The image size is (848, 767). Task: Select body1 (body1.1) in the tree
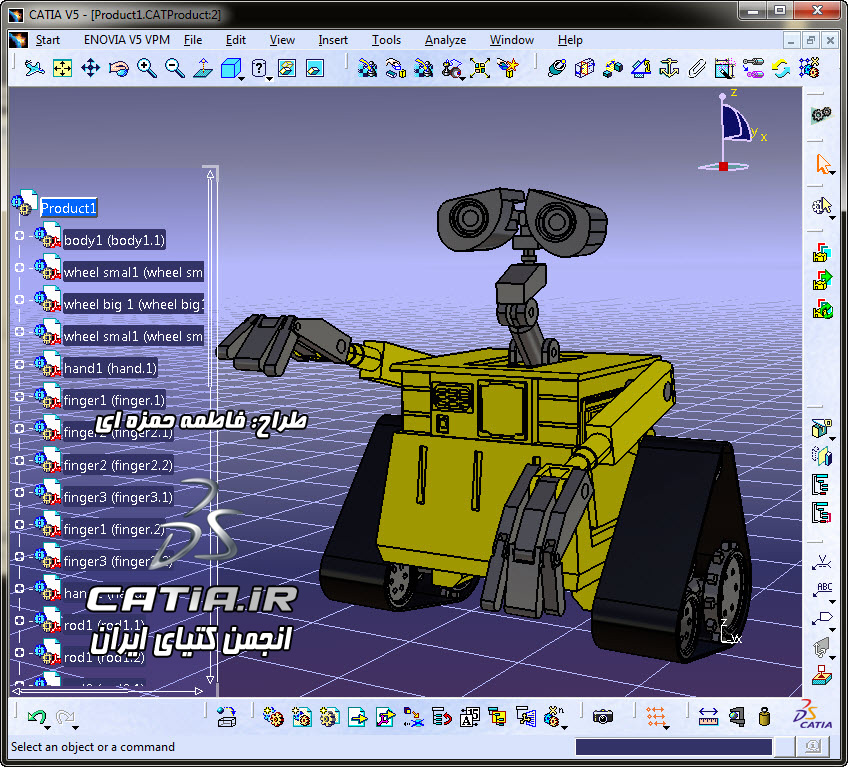pos(114,240)
